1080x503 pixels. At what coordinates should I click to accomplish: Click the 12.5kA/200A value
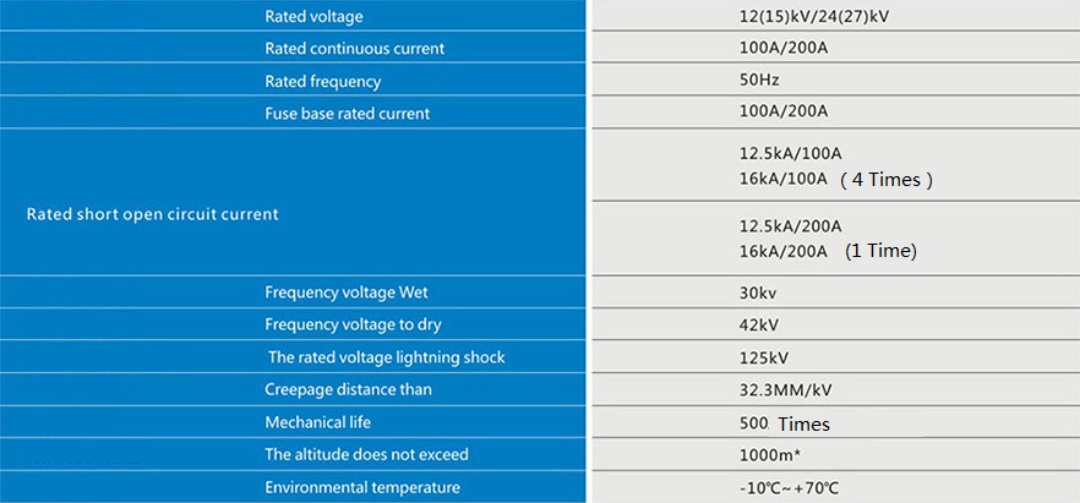pyautogui.click(x=790, y=226)
